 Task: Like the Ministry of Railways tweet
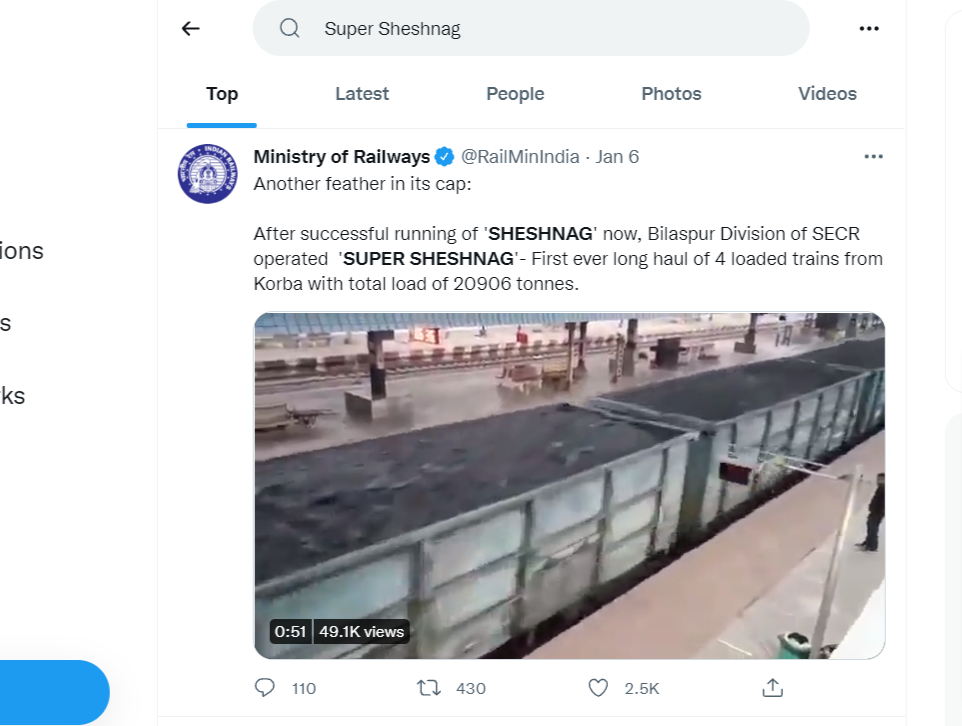(598, 688)
